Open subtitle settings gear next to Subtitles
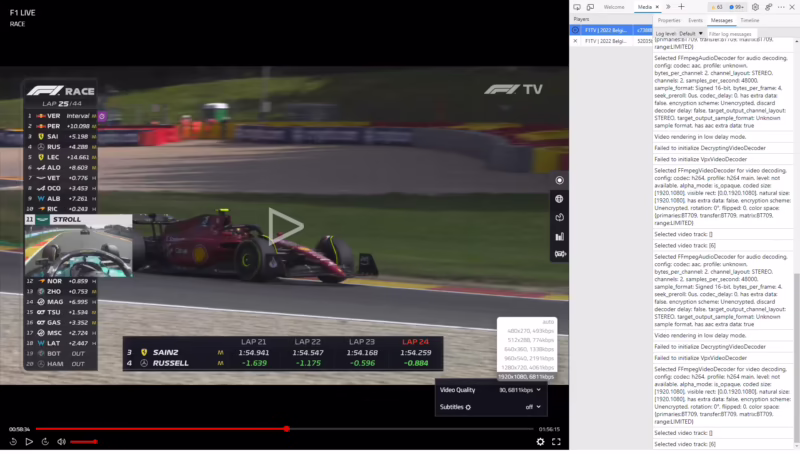This screenshot has width=800, height=454. pyautogui.click(x=468, y=408)
